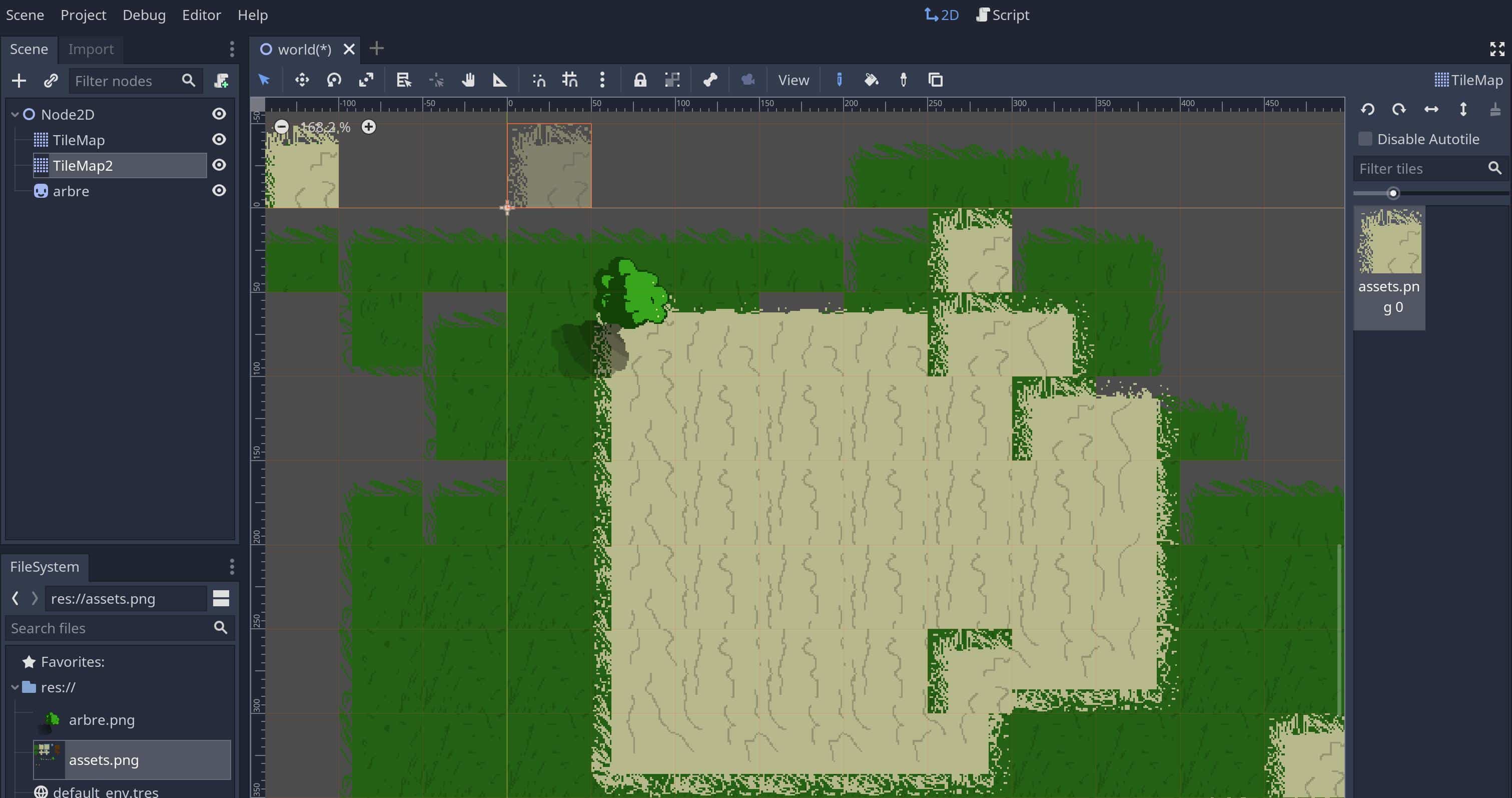Toggle FileSystem split view mode icon

(221, 598)
